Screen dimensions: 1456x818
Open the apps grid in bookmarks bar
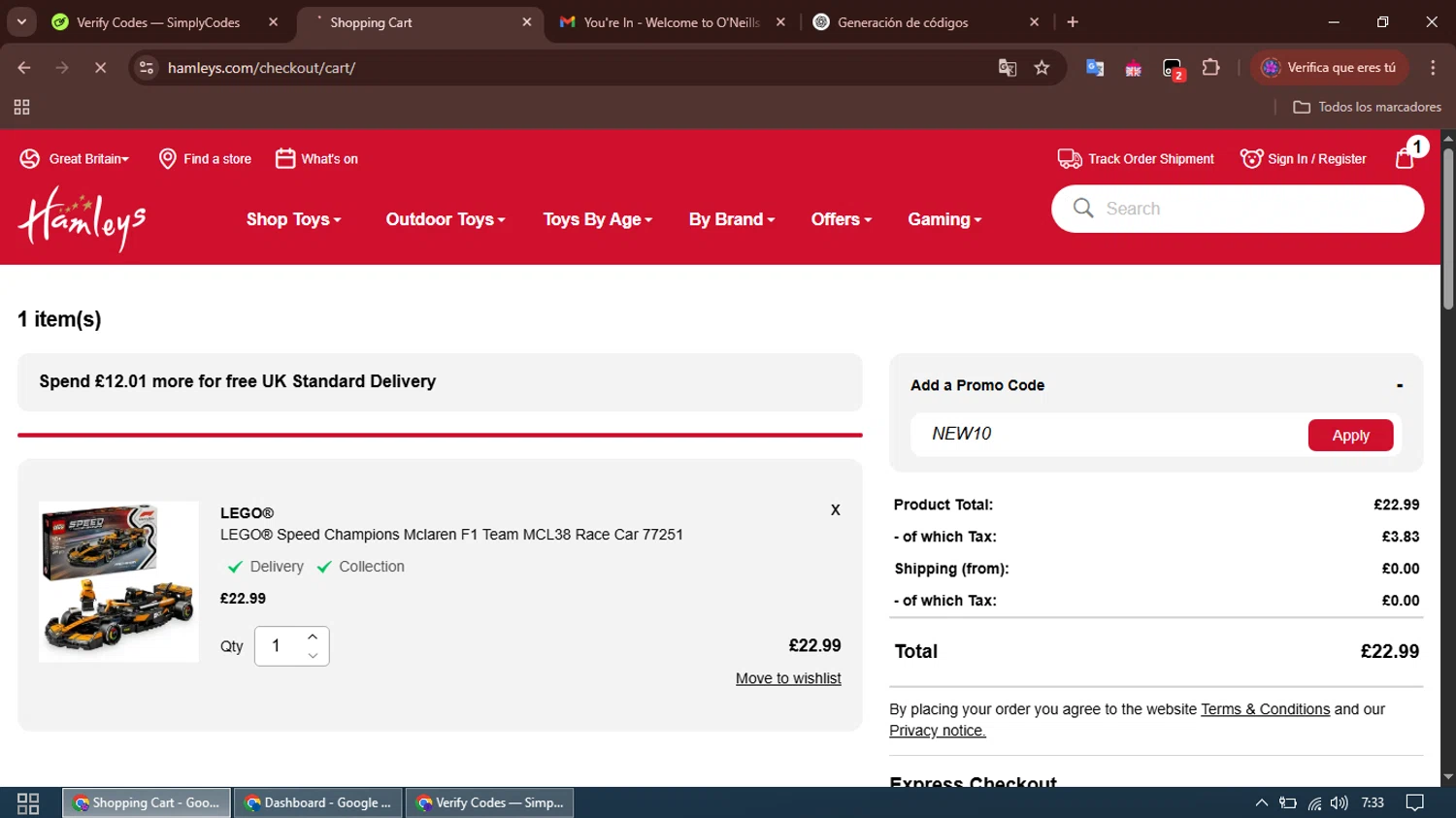click(x=21, y=107)
